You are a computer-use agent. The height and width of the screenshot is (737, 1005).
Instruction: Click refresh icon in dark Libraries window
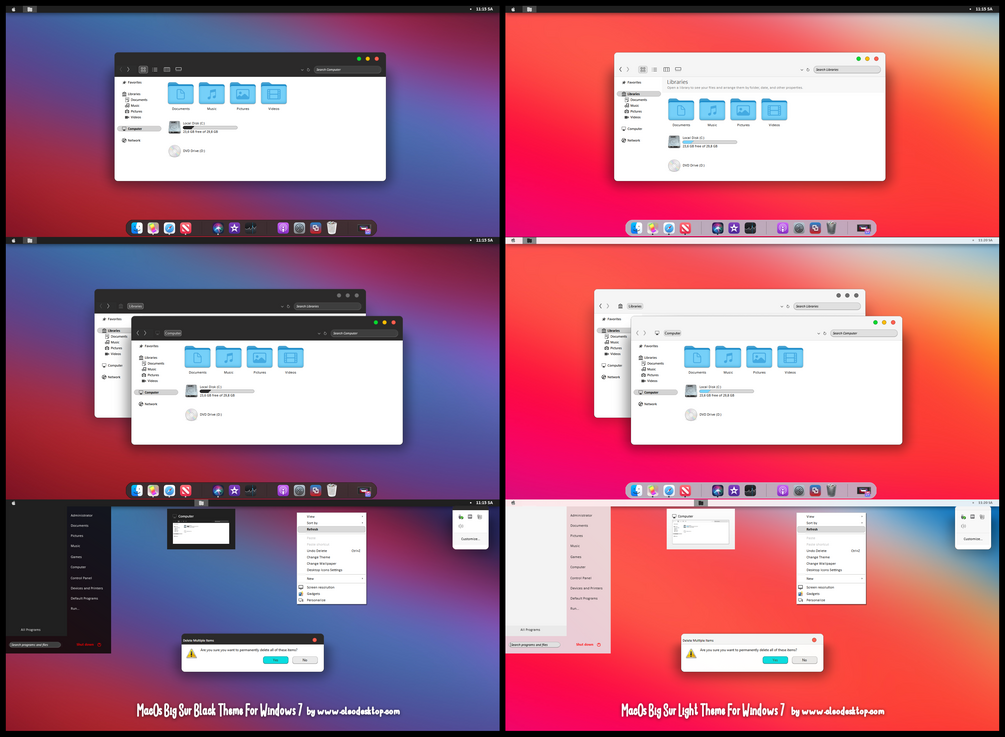click(x=288, y=306)
